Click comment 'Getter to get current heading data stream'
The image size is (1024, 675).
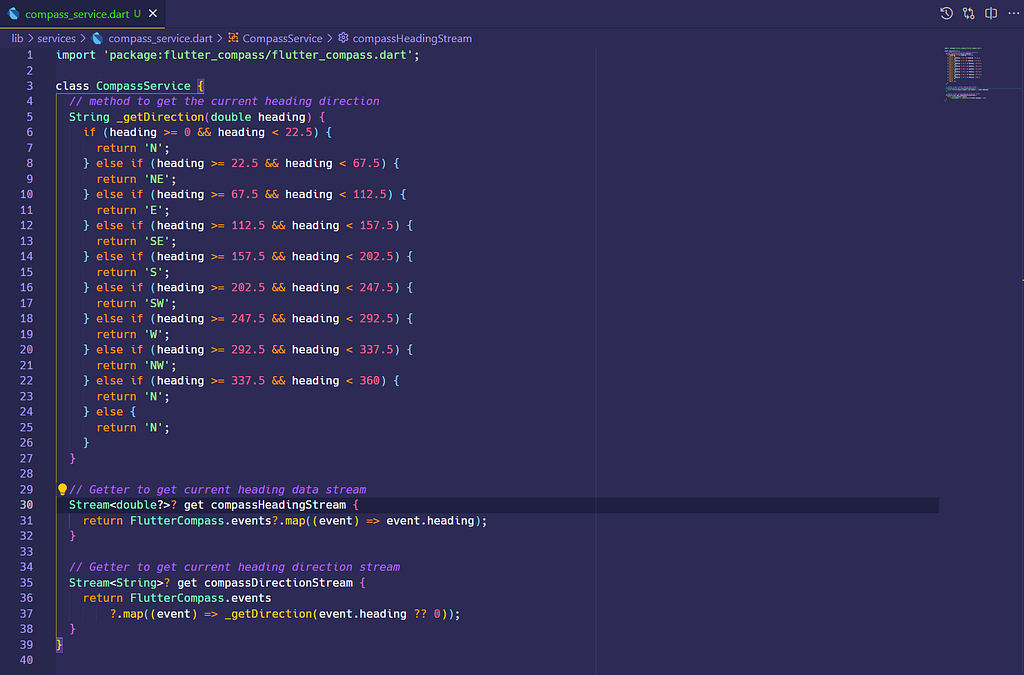click(217, 490)
